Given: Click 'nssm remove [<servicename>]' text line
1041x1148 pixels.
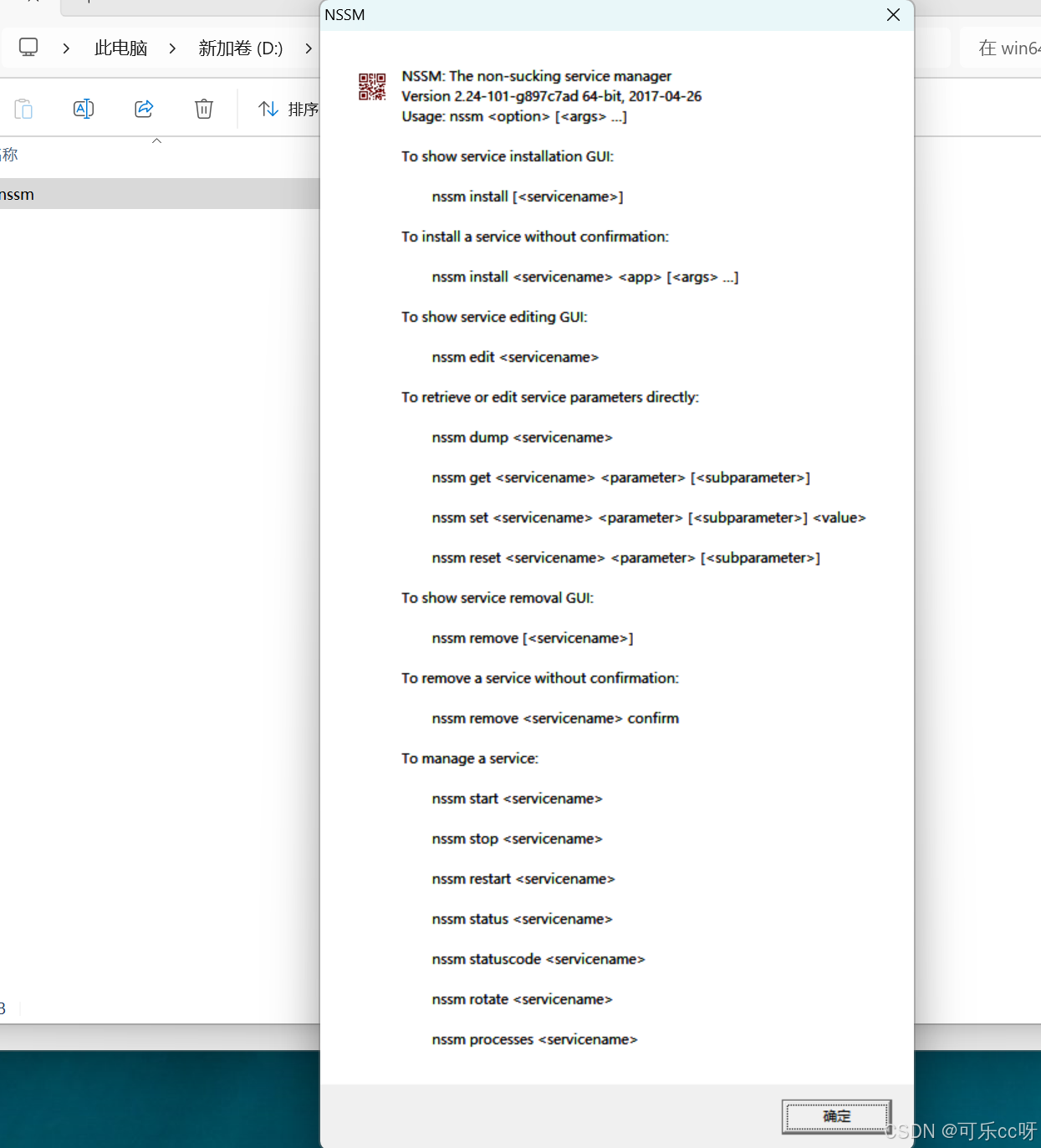Looking at the screenshot, I should [x=533, y=638].
